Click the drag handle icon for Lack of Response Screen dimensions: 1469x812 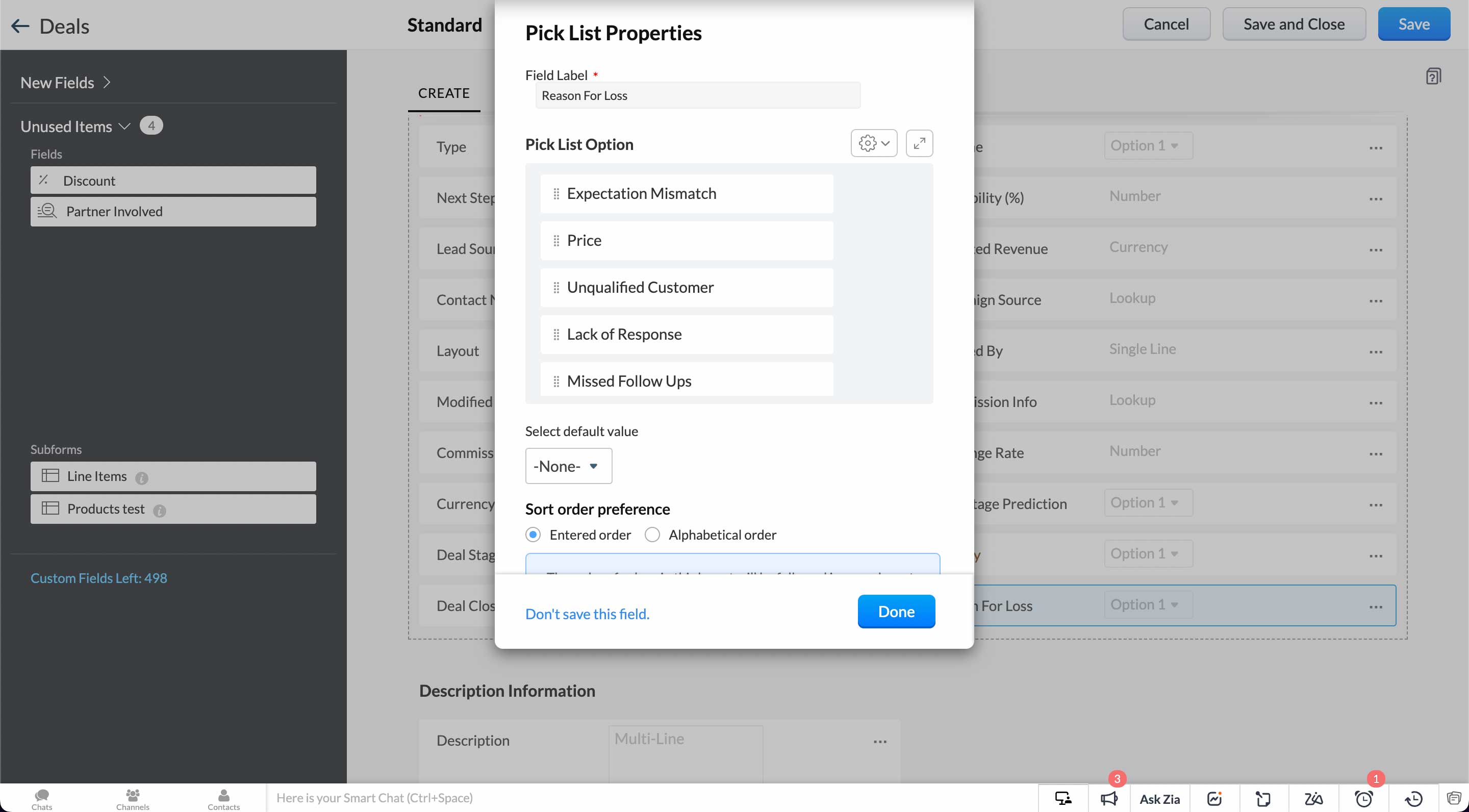[557, 334]
